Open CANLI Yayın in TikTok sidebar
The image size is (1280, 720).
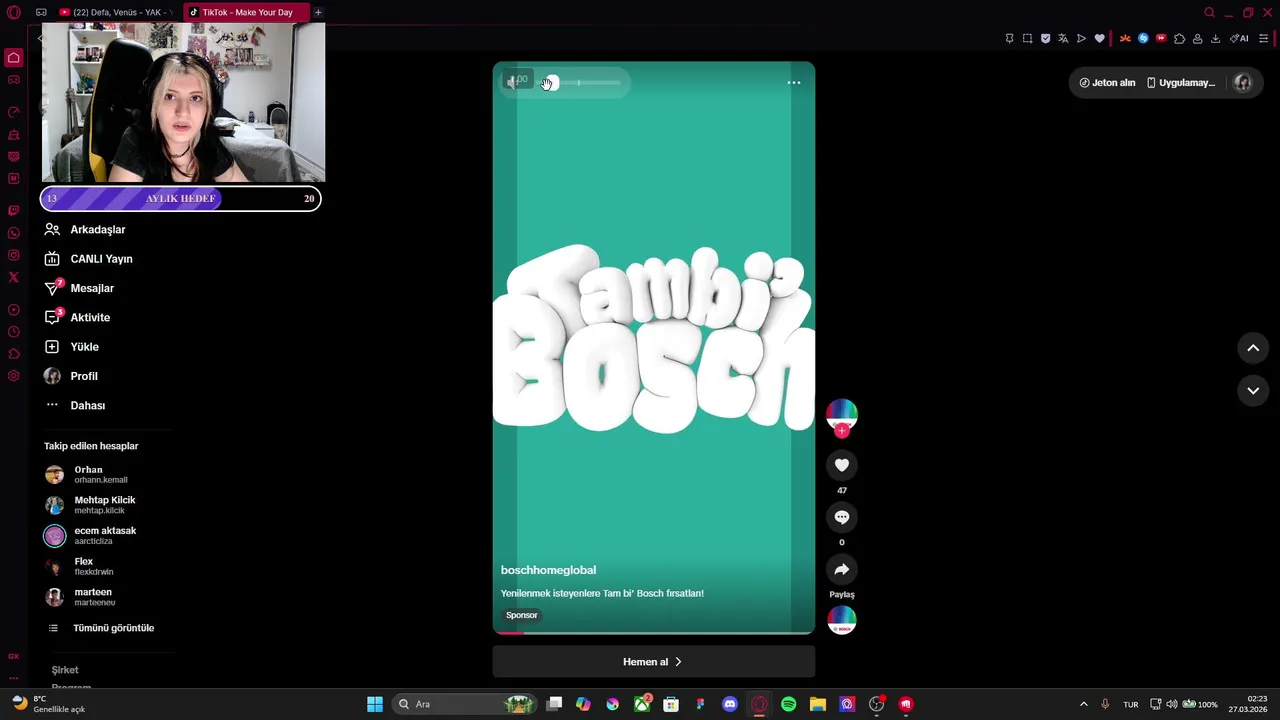pos(101,259)
